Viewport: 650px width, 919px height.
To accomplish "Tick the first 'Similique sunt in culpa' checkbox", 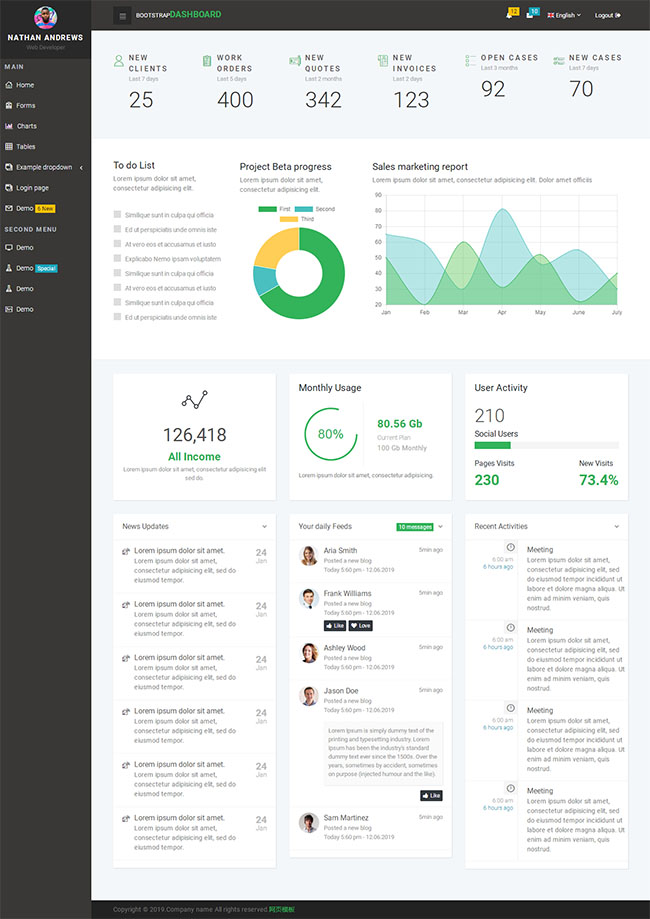I will pyautogui.click(x=117, y=214).
